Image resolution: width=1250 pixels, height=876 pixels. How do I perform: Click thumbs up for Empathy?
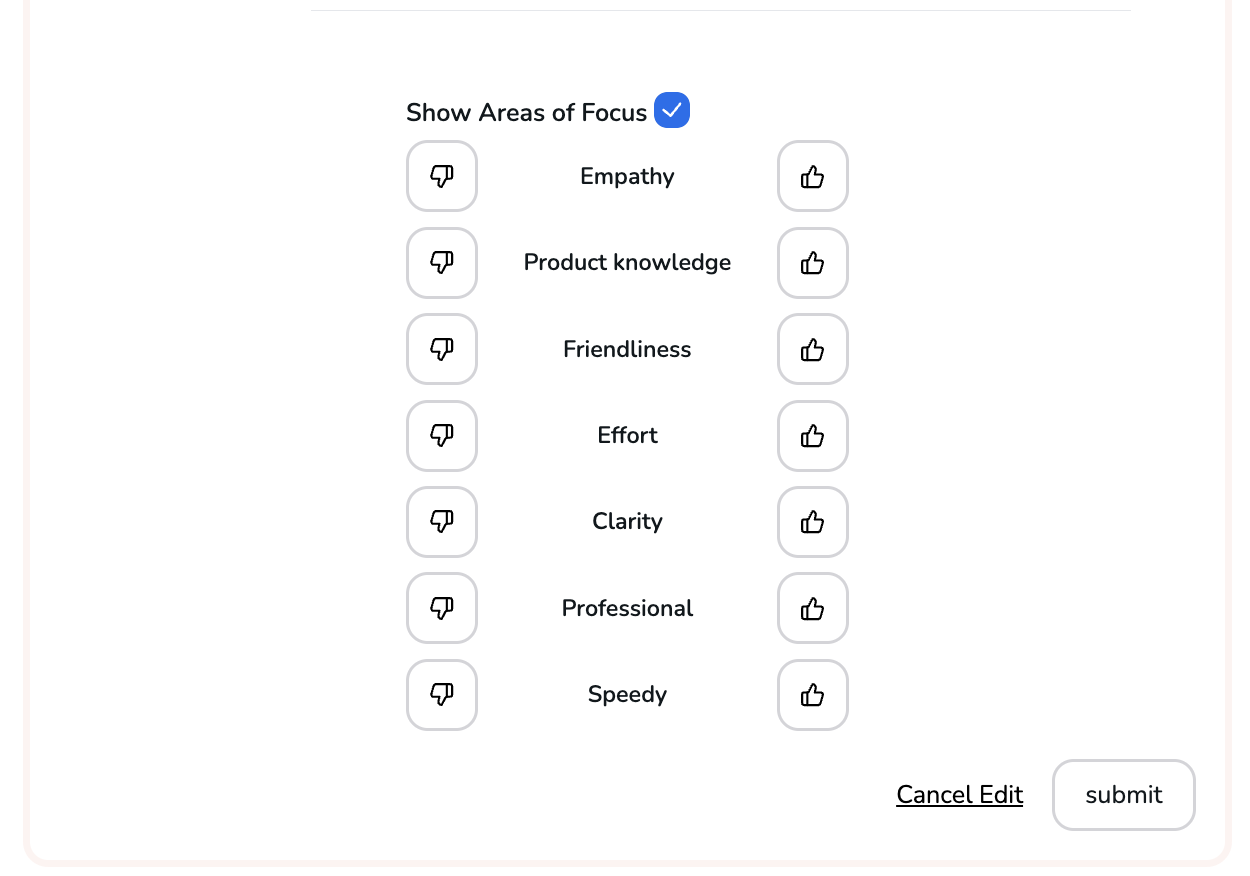tap(813, 176)
